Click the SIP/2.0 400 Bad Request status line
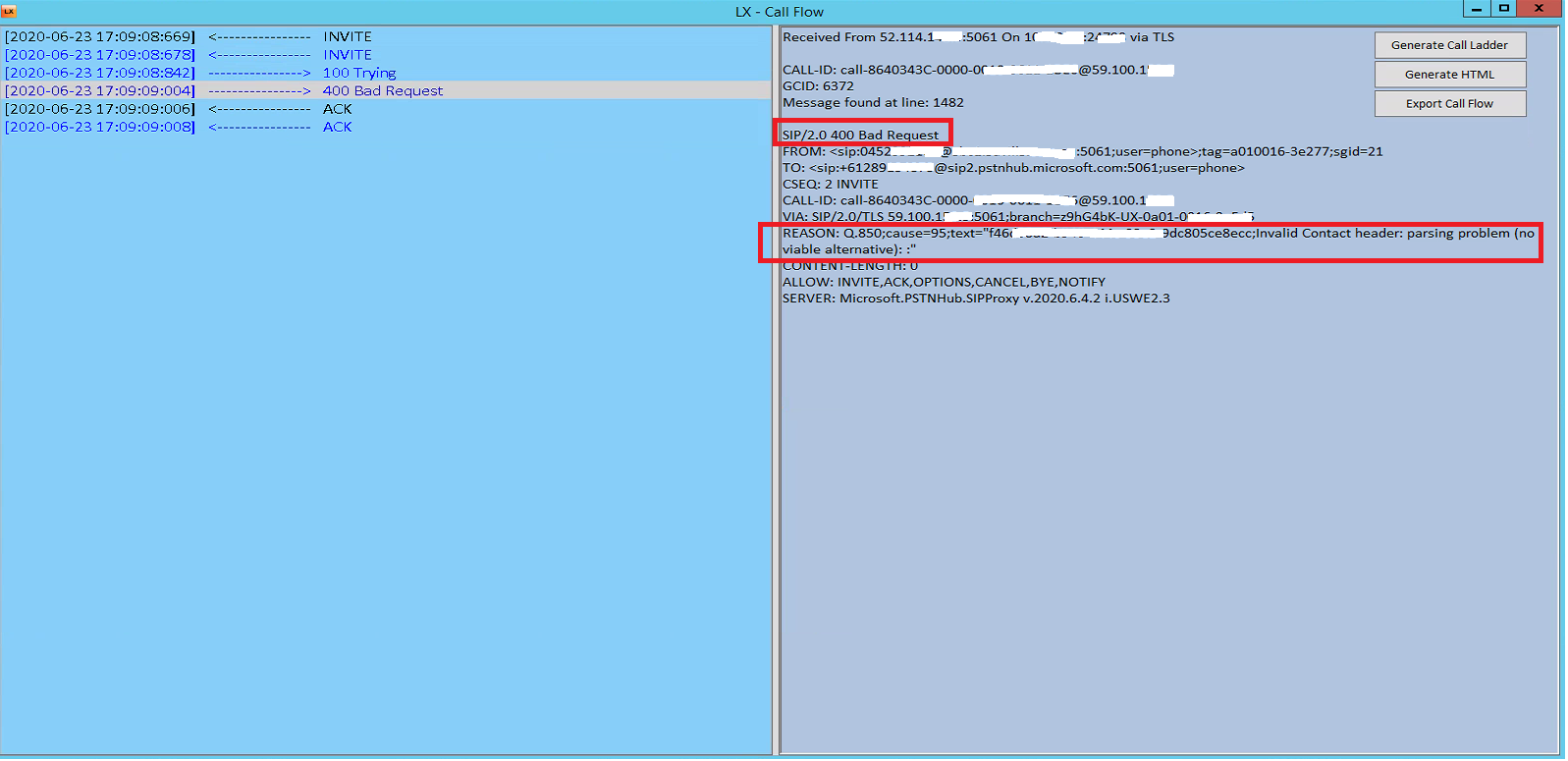1568x761 pixels. [x=860, y=135]
